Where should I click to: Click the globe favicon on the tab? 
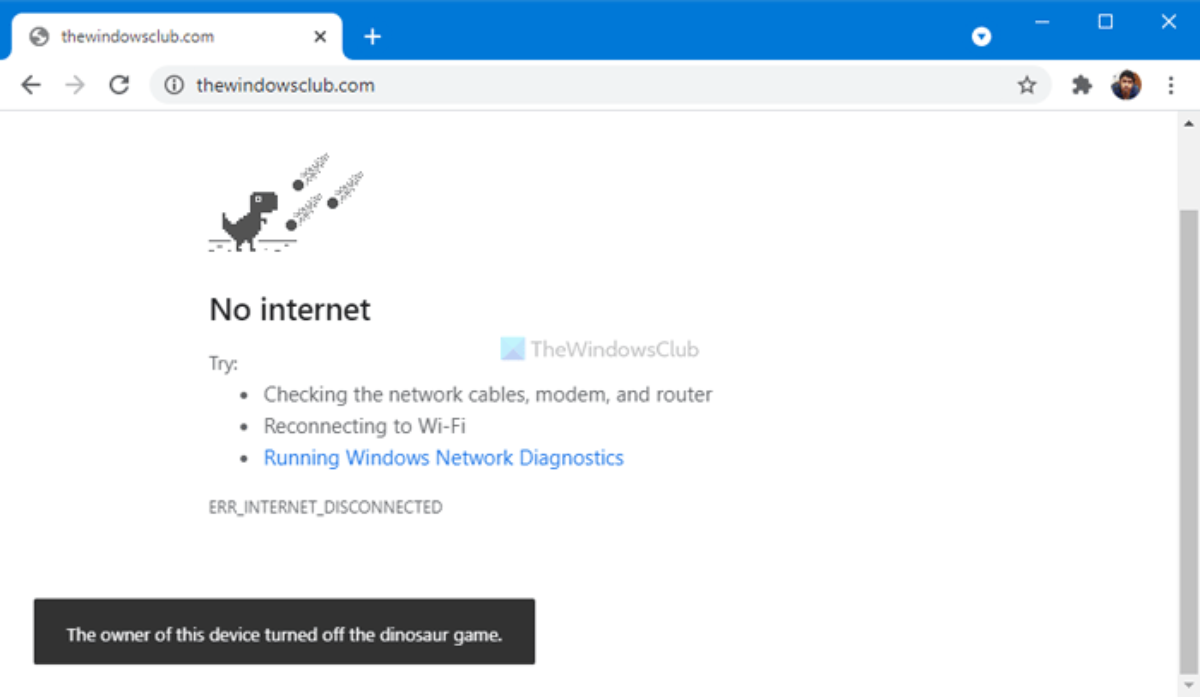tap(40, 37)
